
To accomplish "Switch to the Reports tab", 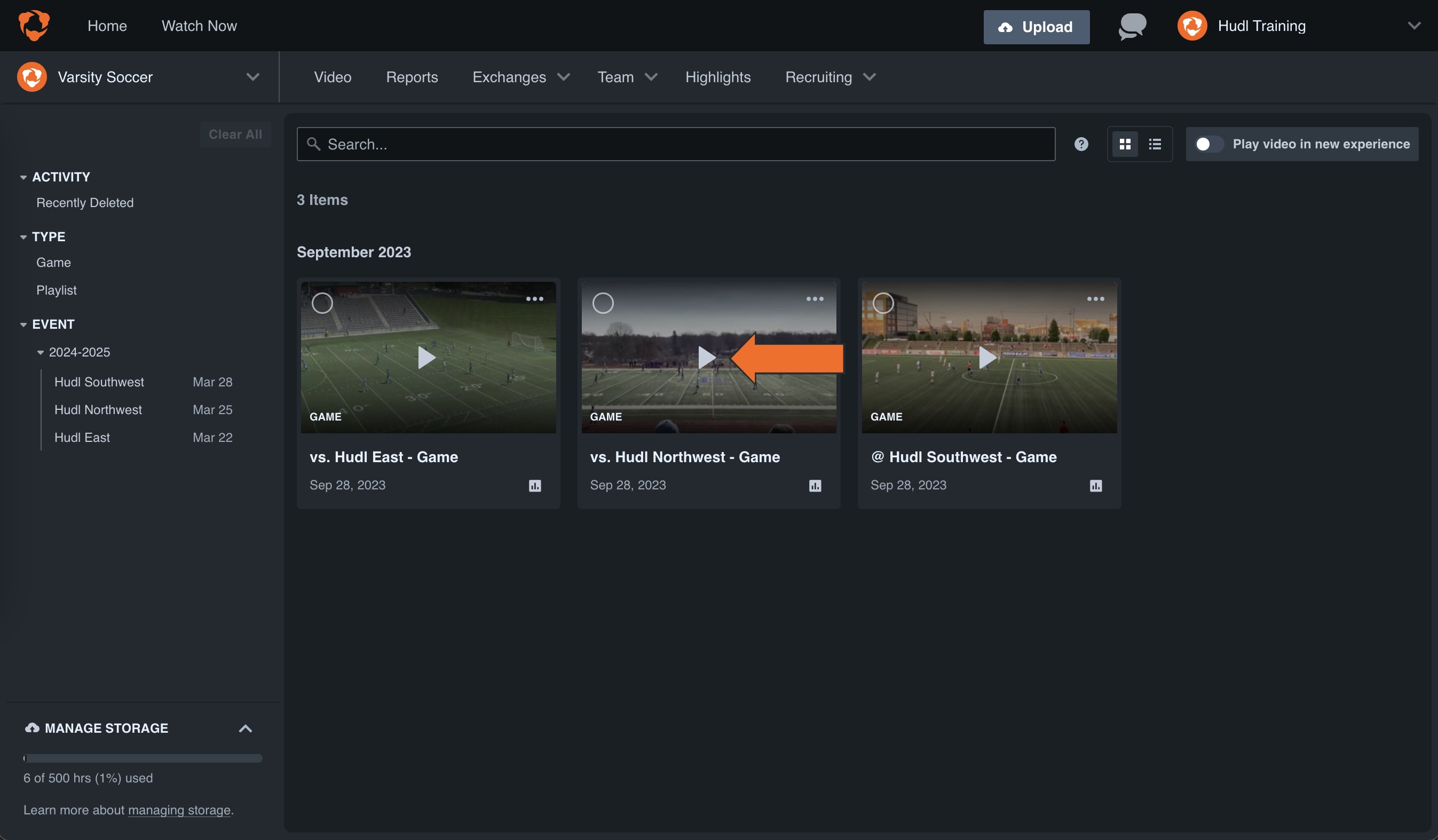I will coord(412,77).
